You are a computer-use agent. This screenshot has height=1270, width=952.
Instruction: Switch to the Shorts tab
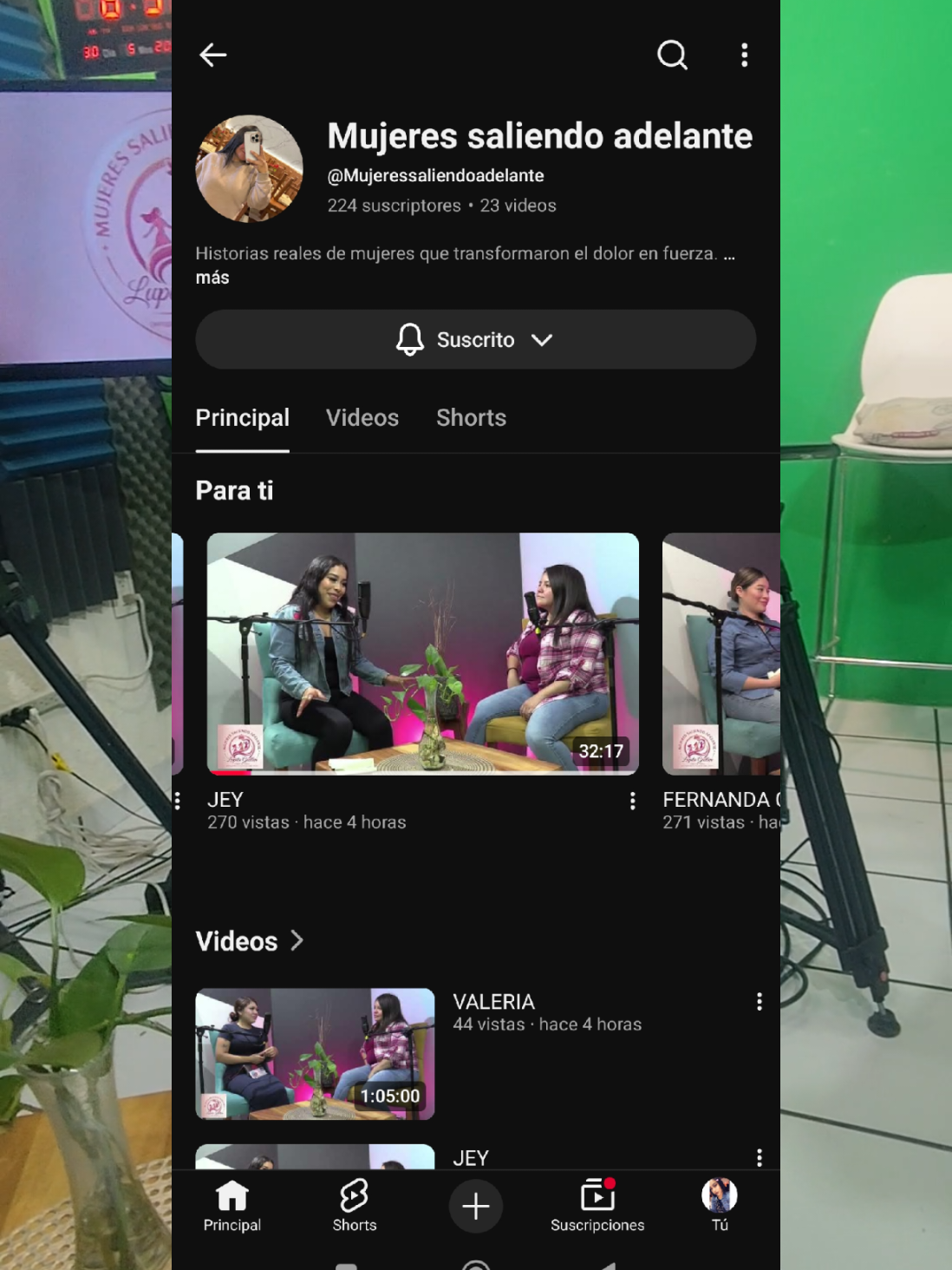[471, 418]
